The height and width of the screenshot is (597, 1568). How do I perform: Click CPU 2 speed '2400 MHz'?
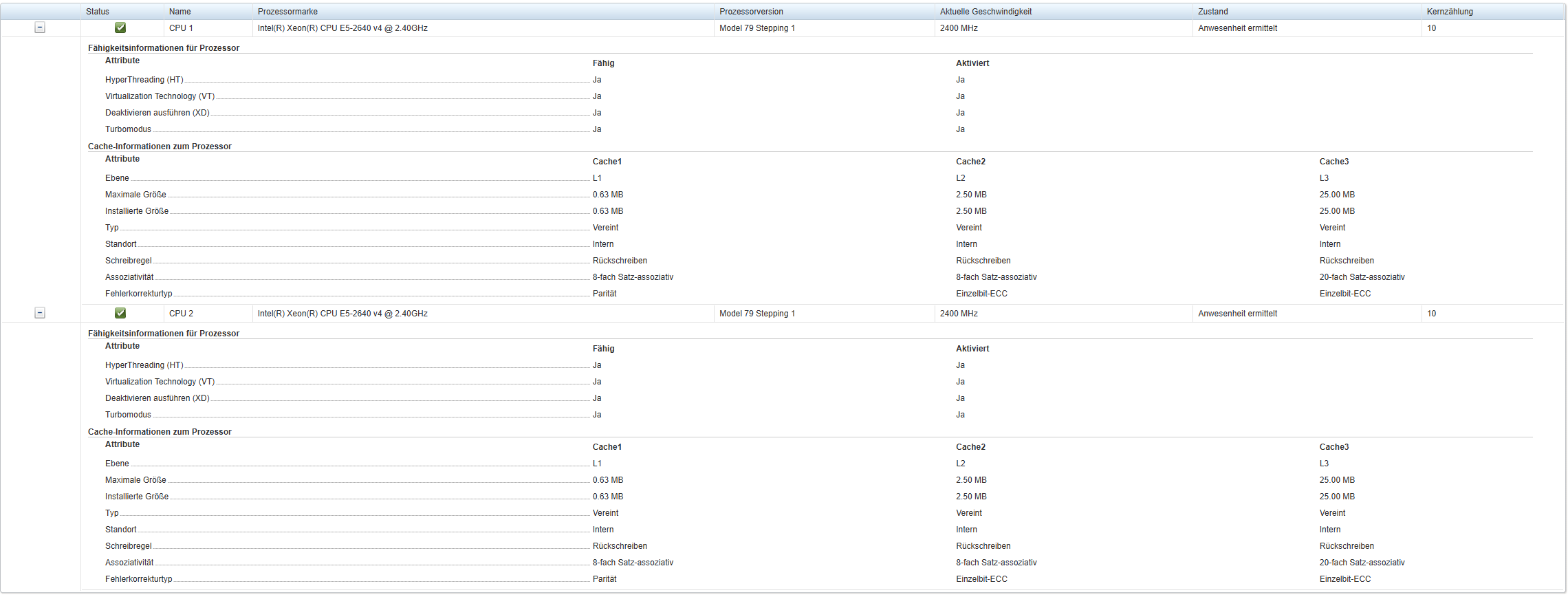959,314
